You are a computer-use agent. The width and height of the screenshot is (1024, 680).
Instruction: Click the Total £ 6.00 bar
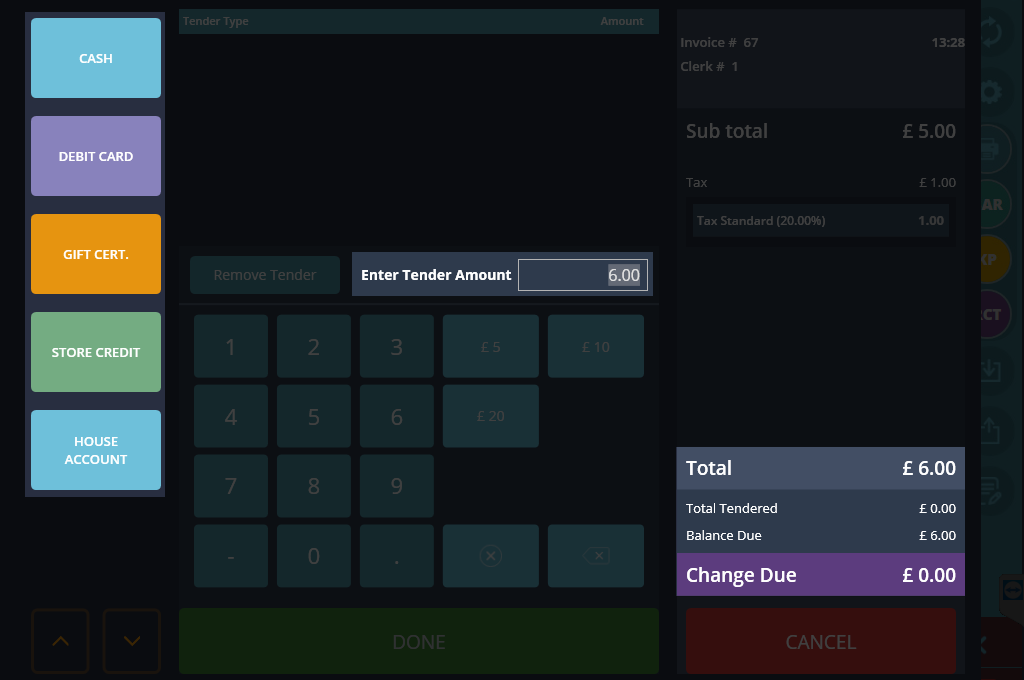(820, 468)
